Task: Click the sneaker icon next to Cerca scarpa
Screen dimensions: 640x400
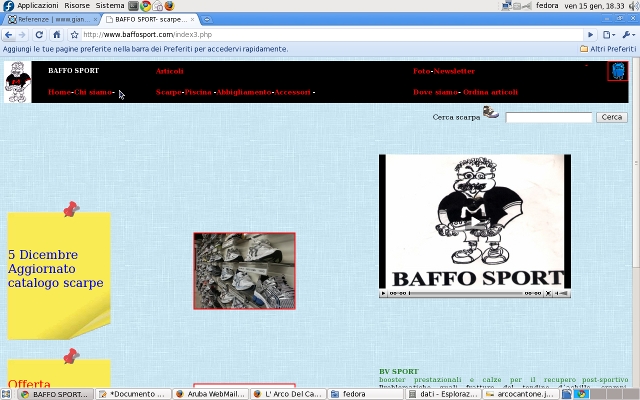Action: pos(491,112)
